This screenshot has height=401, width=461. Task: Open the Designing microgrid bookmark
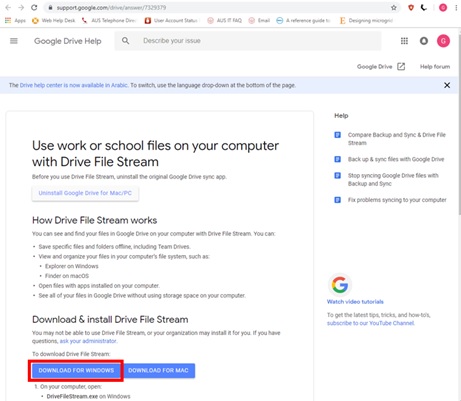coord(366,20)
